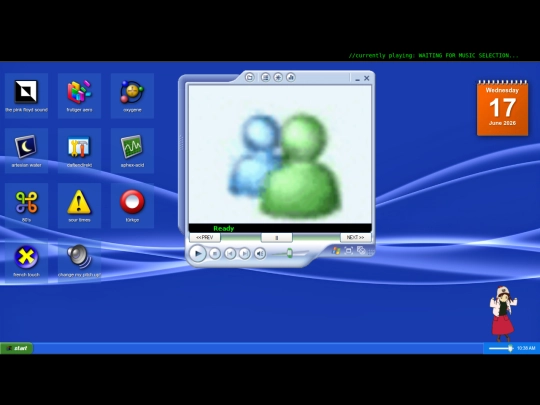Click the folder icon in the player title bar
This screenshot has width=540, height=405.
pyautogui.click(x=250, y=77)
